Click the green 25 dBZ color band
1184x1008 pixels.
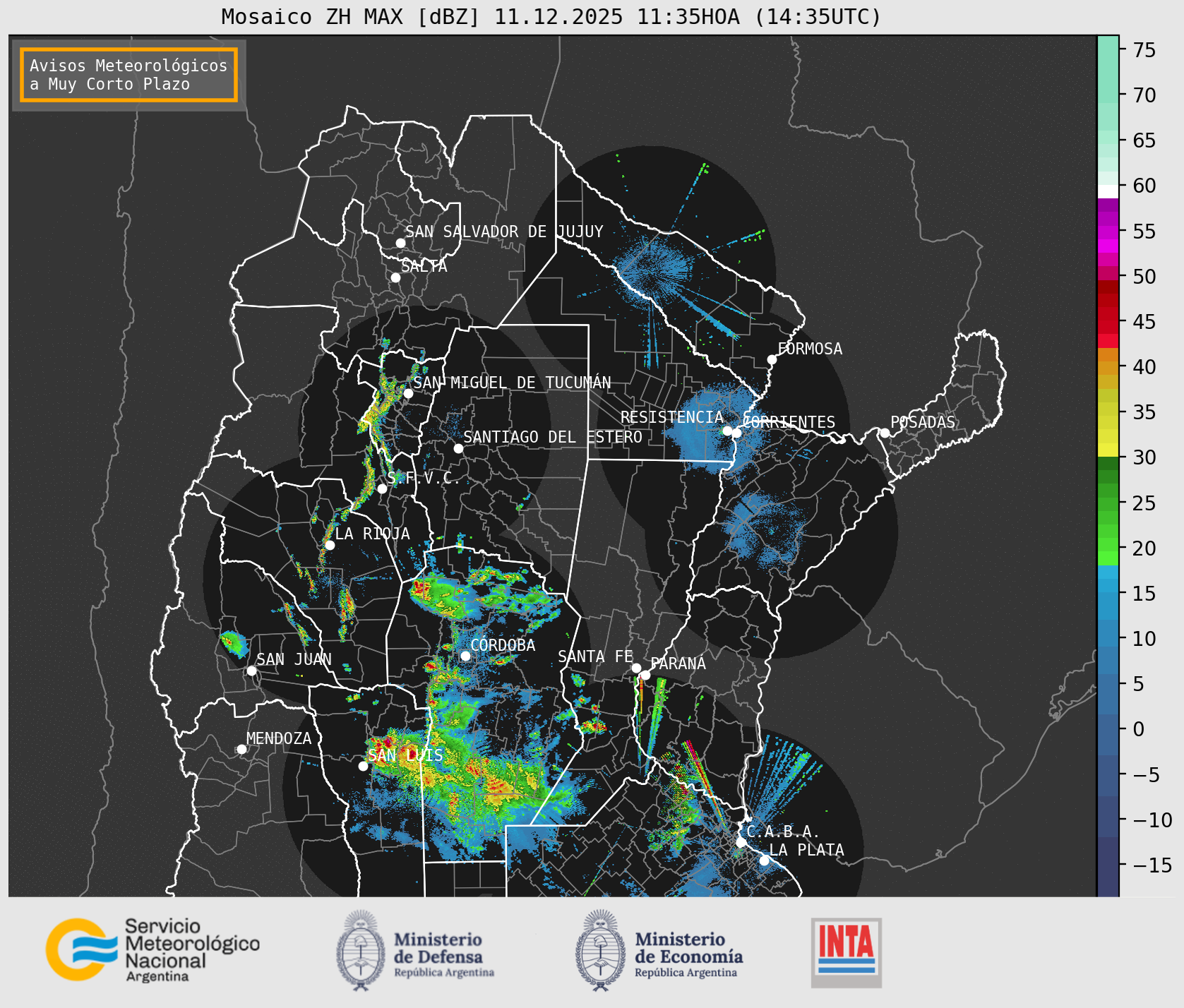[x=1108, y=503]
